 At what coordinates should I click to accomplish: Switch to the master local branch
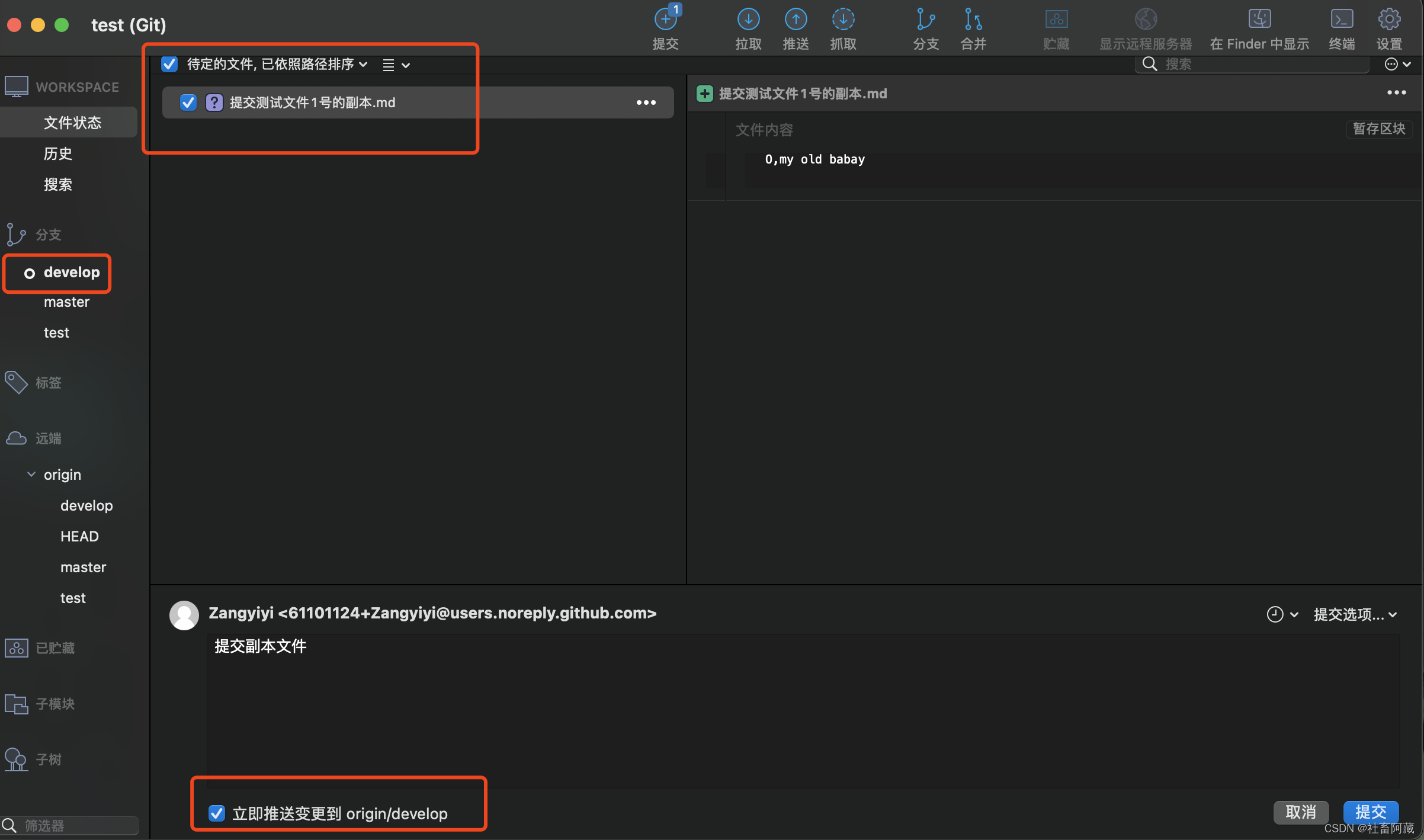pos(66,302)
